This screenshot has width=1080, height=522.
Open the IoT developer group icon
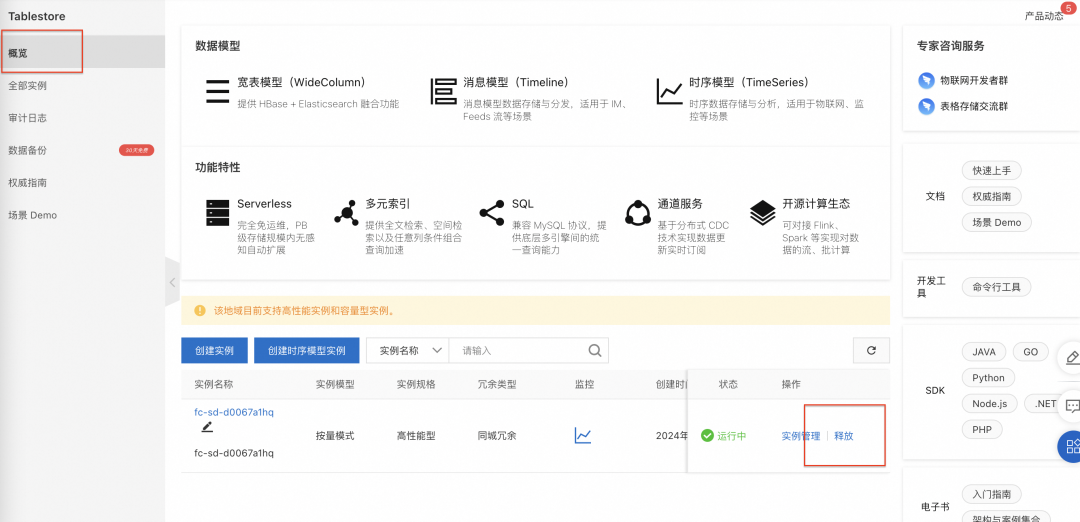925,81
